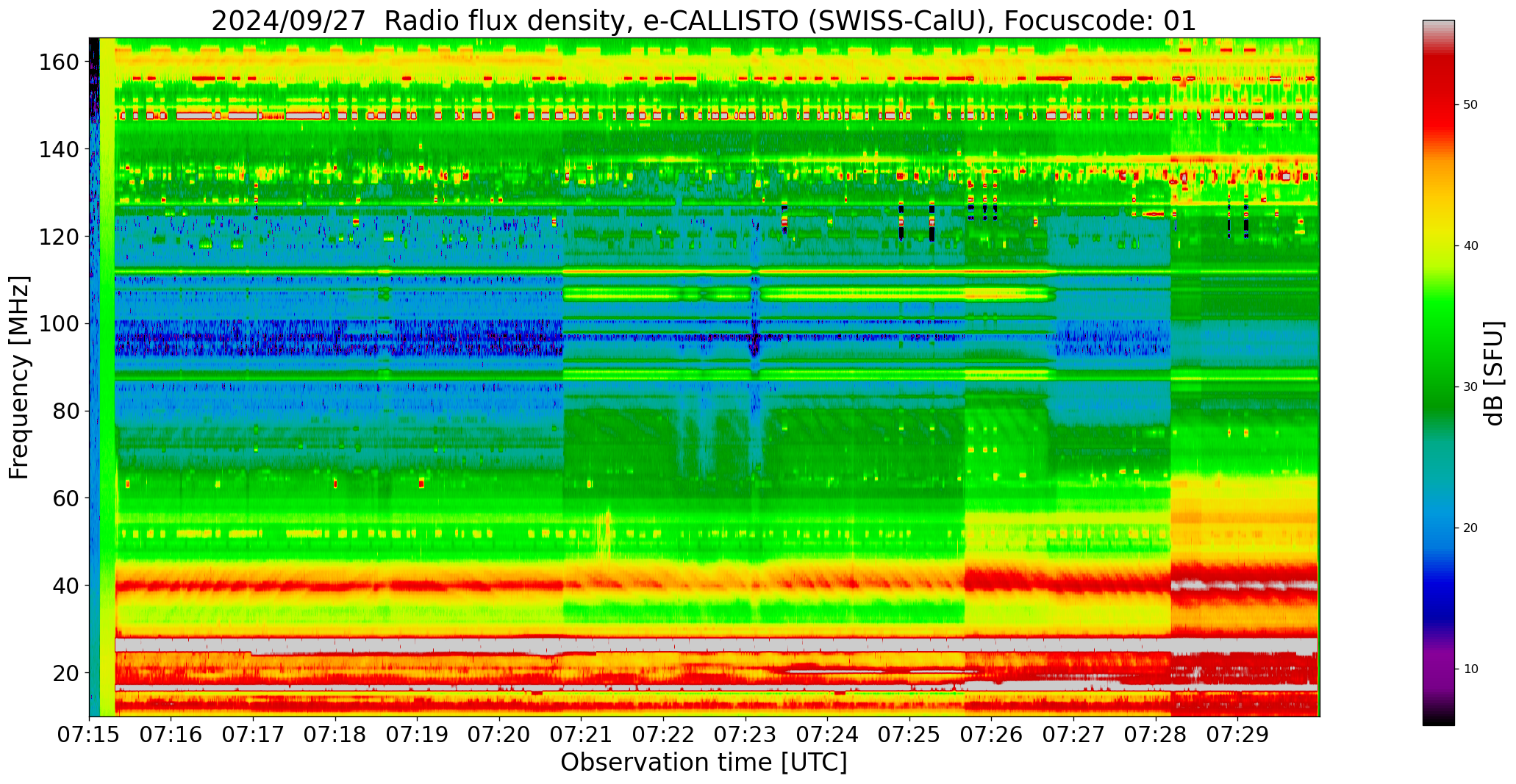Click the 07:28 time tick label
This screenshot has width=1516, height=784.
[1156, 734]
